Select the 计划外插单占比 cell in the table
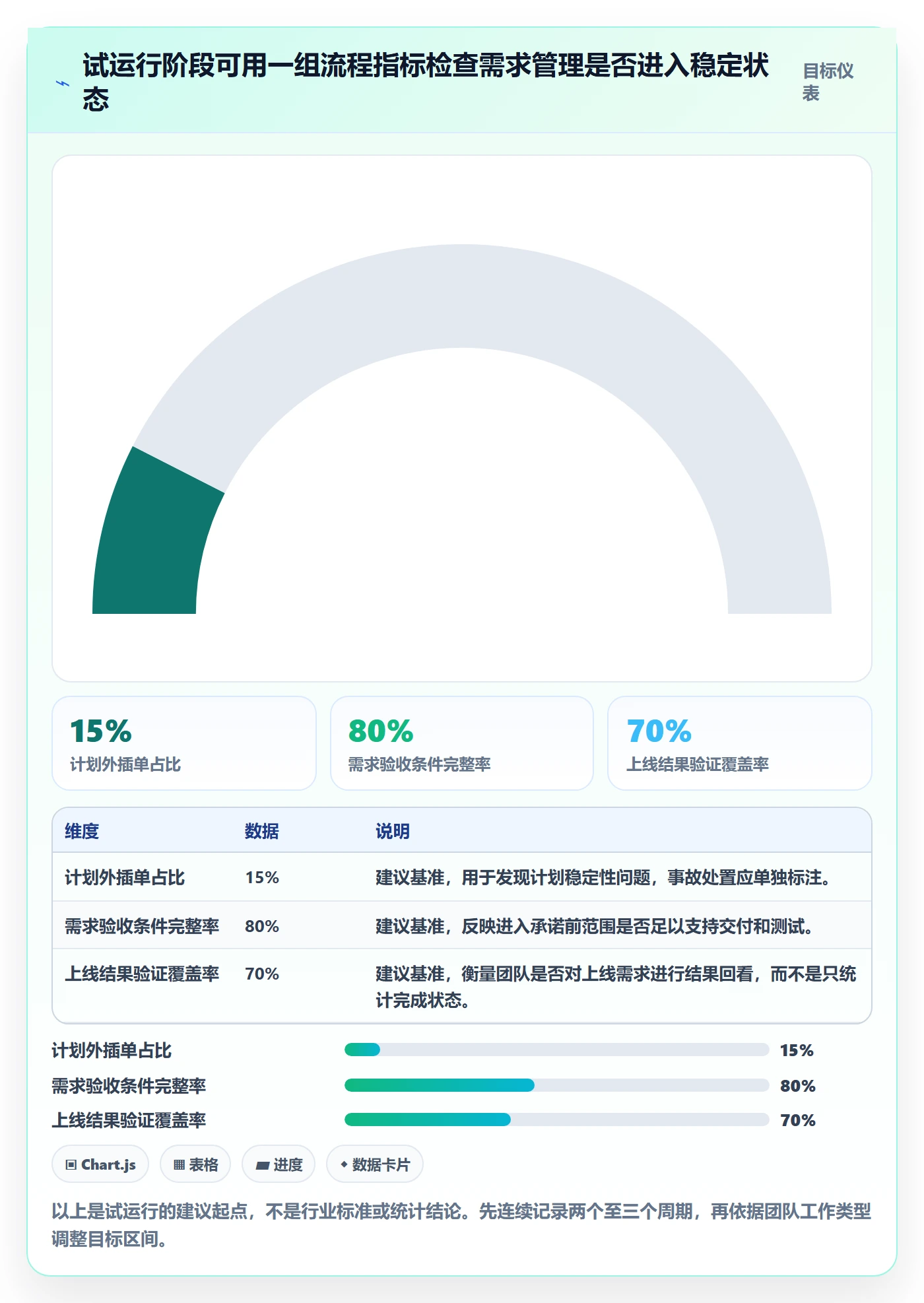924x1303 pixels. pos(125,877)
